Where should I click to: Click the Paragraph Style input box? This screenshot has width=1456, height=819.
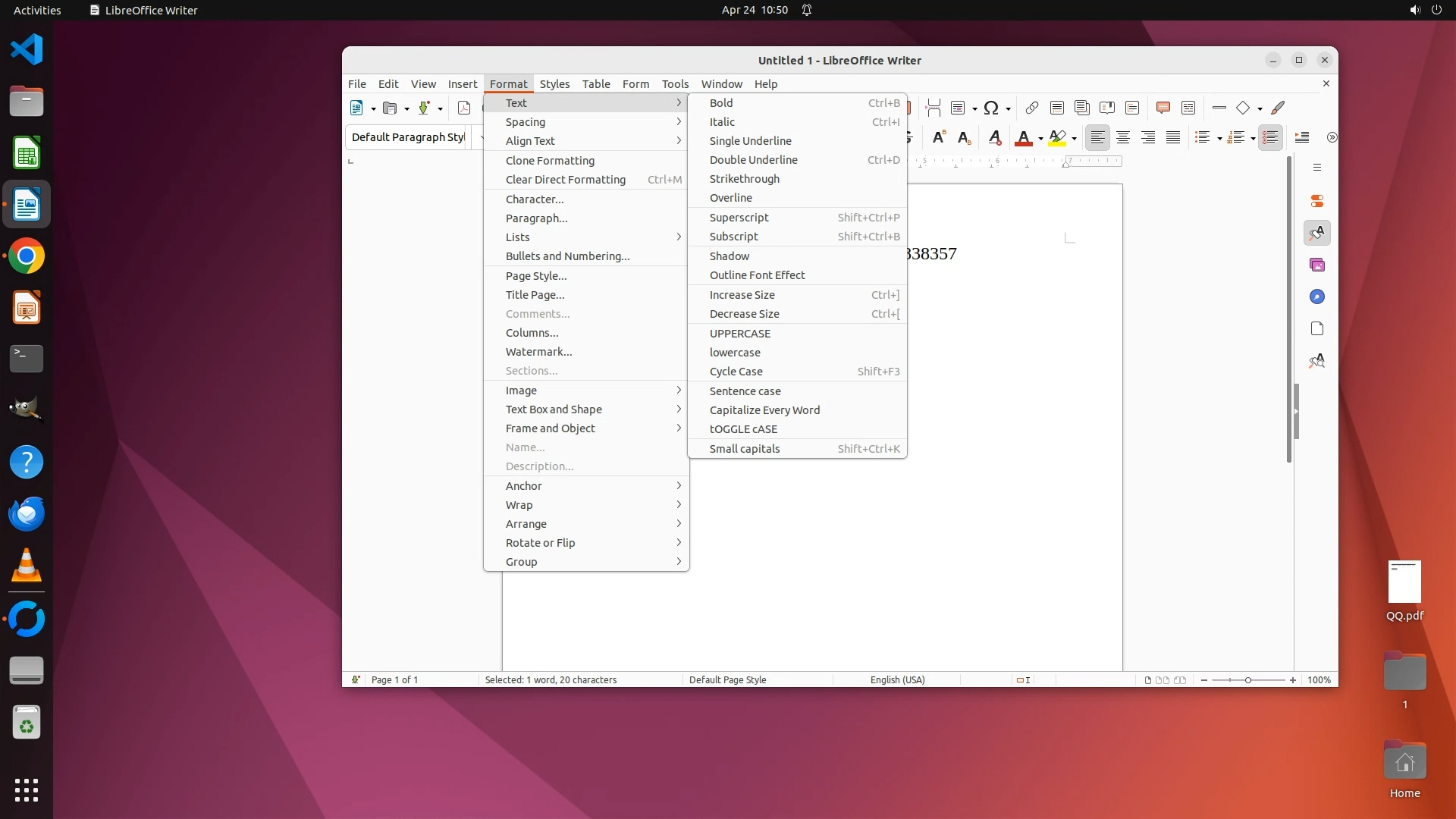(x=408, y=137)
